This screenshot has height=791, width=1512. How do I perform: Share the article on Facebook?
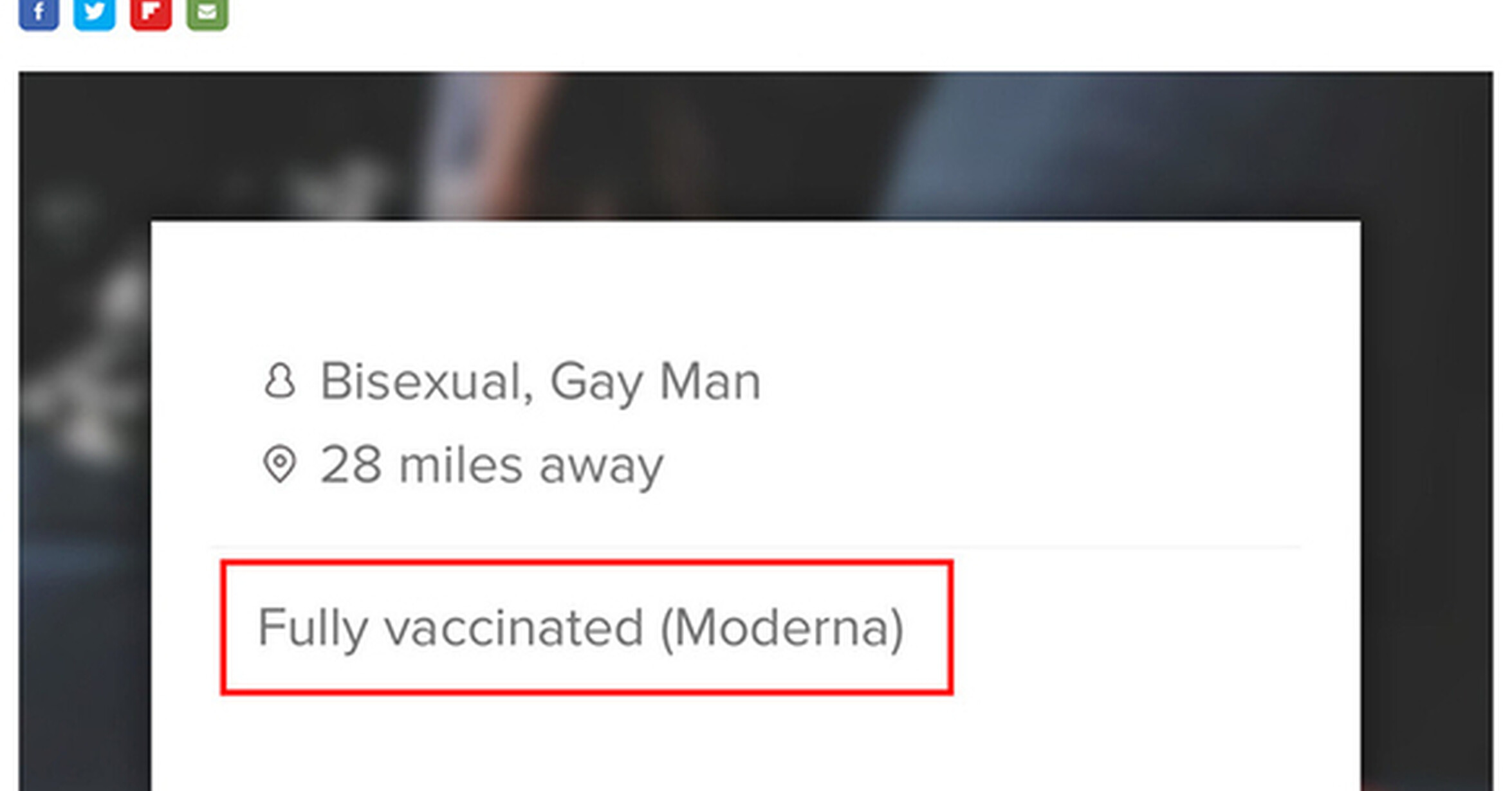click(x=39, y=13)
